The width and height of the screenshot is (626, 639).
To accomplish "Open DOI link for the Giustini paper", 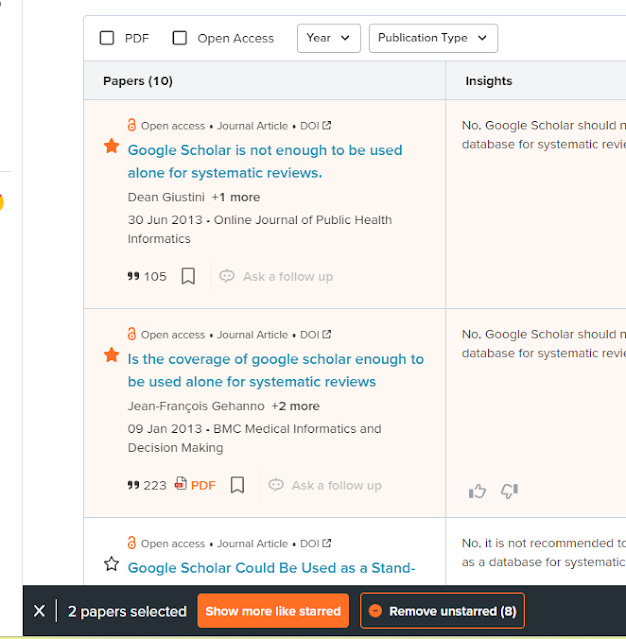I will [x=315, y=126].
